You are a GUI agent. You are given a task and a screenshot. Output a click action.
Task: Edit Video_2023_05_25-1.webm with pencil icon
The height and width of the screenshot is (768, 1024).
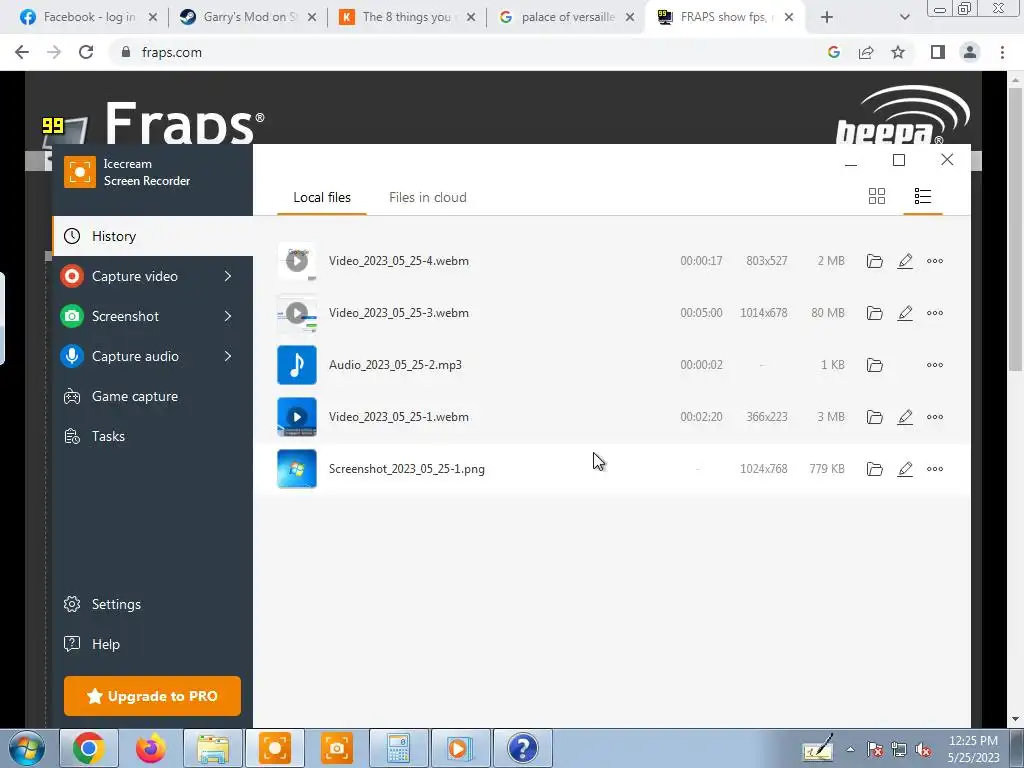pos(904,417)
